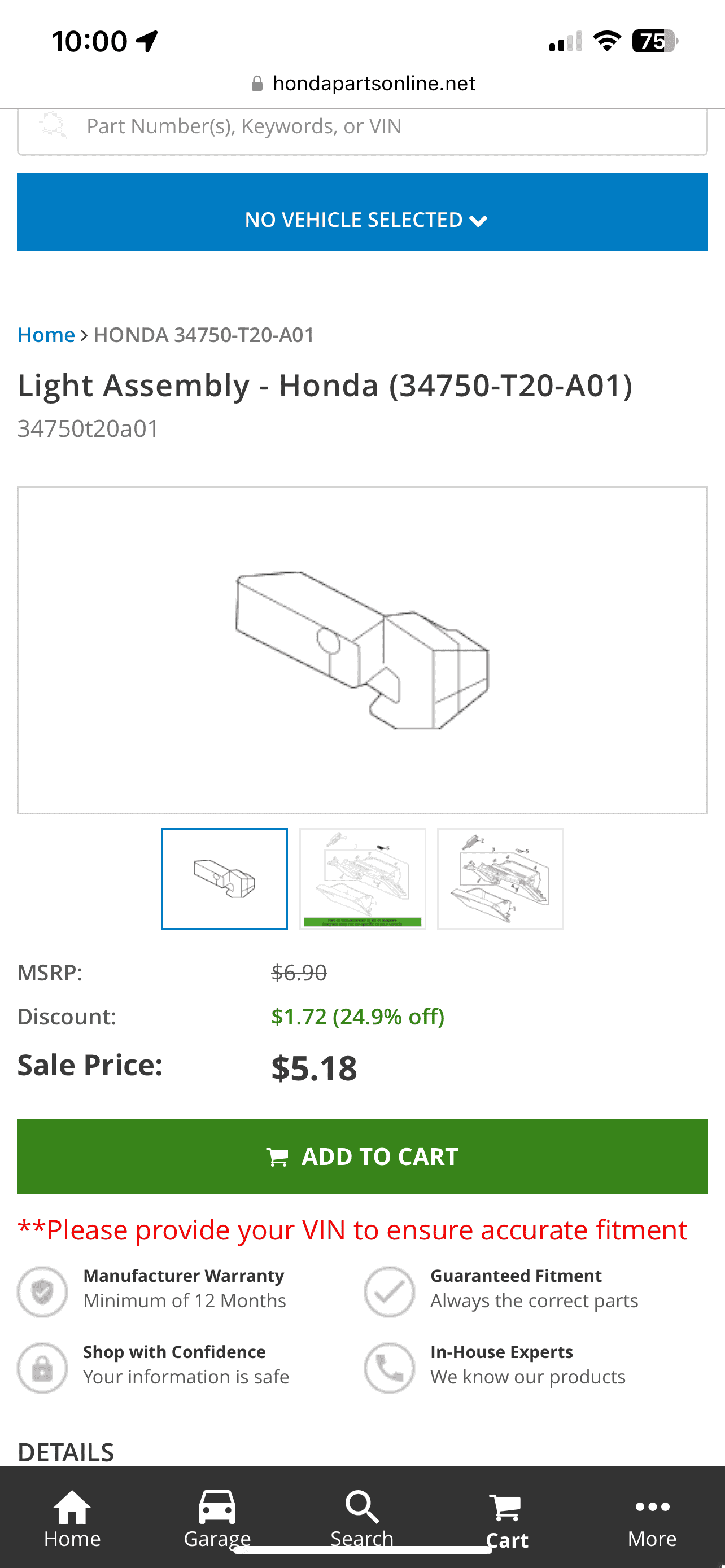Click the Add to Cart button

tap(362, 1156)
